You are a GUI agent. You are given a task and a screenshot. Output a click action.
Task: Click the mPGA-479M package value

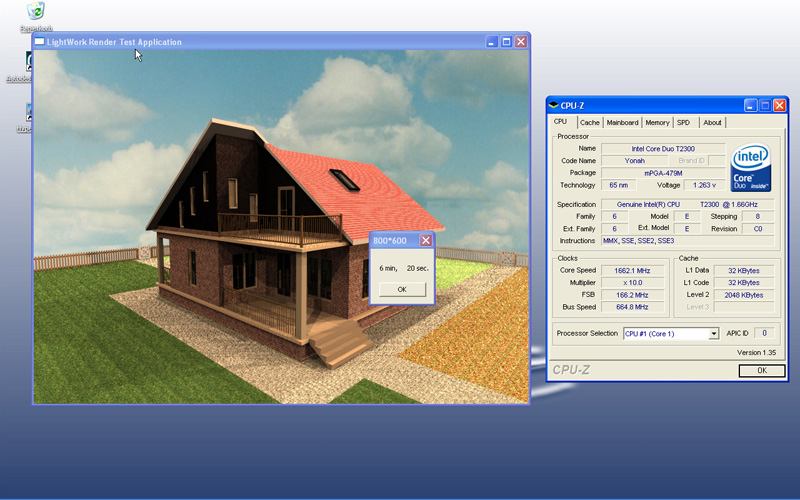[x=663, y=173]
